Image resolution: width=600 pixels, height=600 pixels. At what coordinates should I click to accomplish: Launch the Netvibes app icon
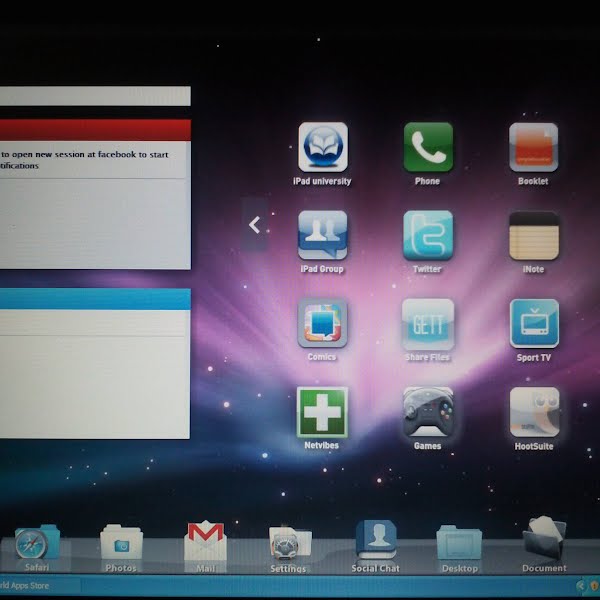coord(322,412)
